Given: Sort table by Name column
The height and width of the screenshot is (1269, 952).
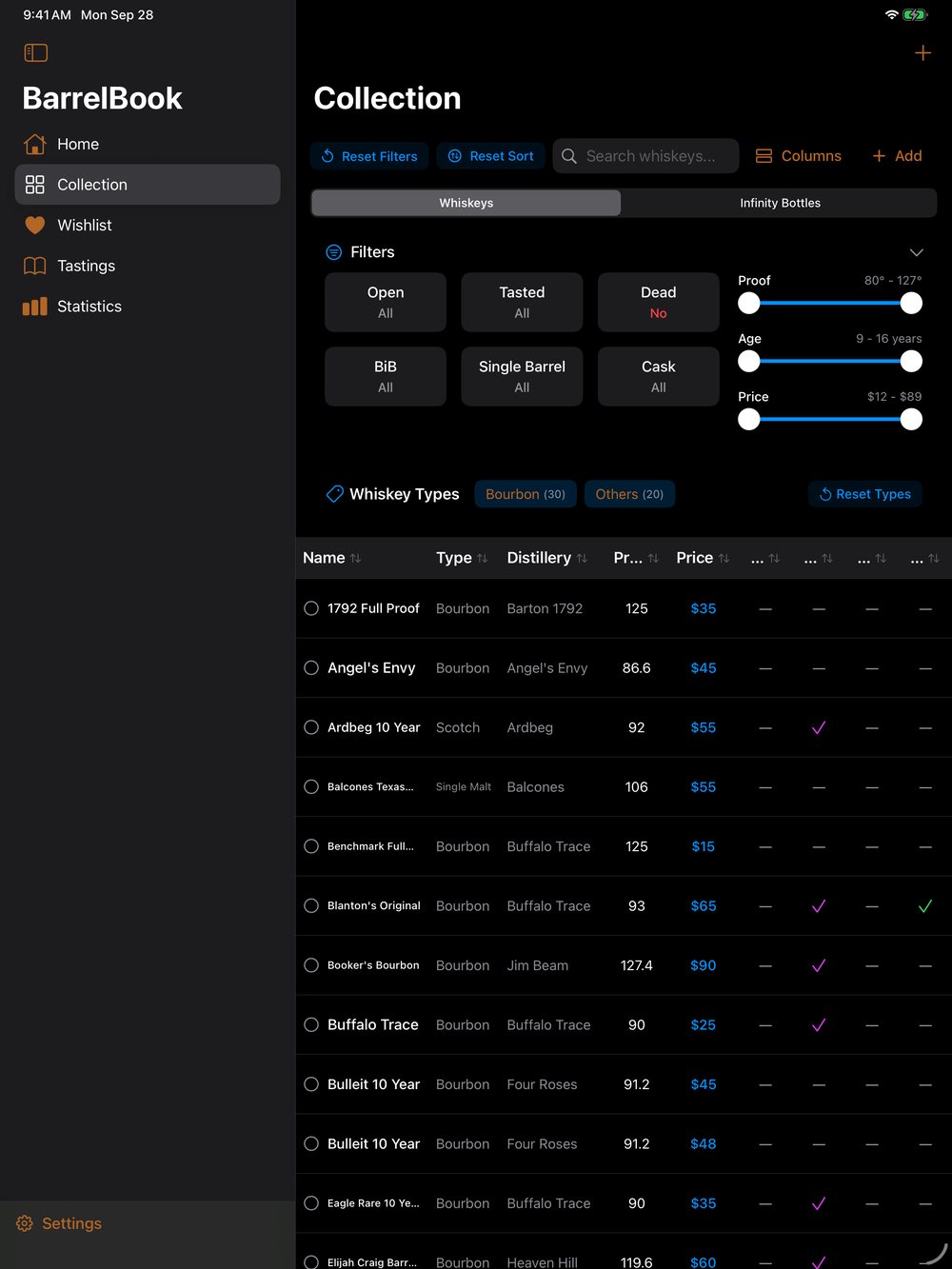Looking at the screenshot, I should (331, 558).
